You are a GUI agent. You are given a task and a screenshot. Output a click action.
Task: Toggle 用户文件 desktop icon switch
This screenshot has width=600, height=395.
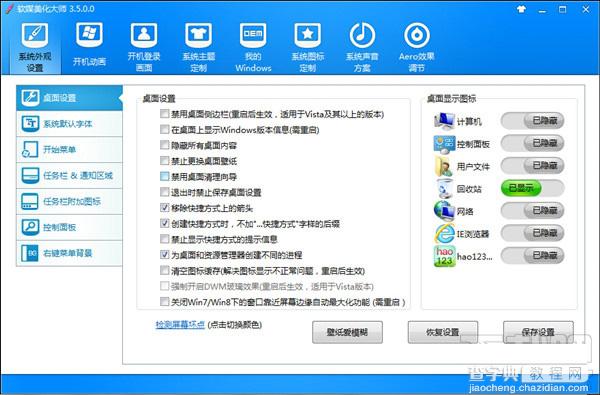click(532, 166)
